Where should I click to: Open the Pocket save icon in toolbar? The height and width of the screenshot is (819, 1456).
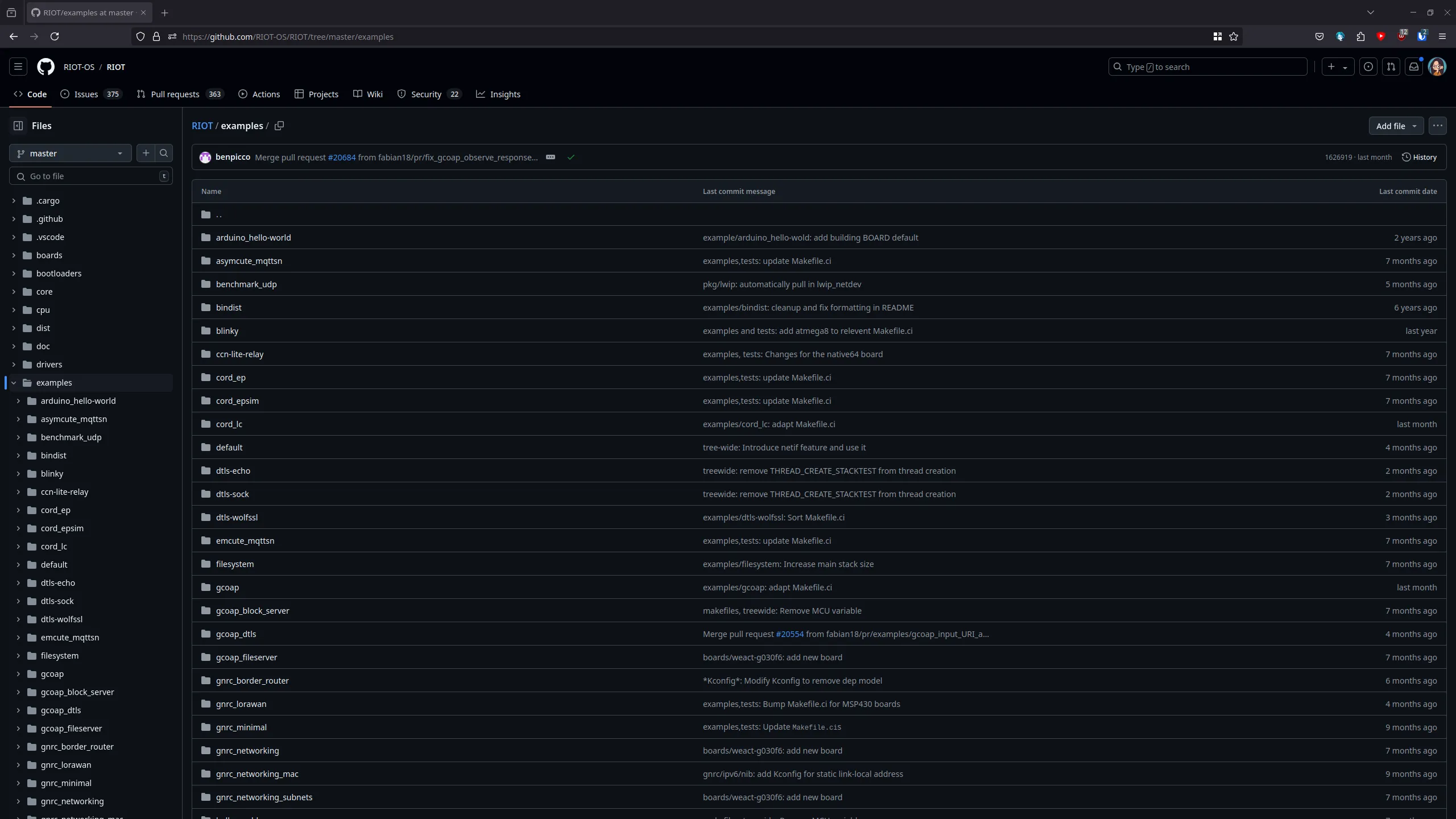point(1319,36)
